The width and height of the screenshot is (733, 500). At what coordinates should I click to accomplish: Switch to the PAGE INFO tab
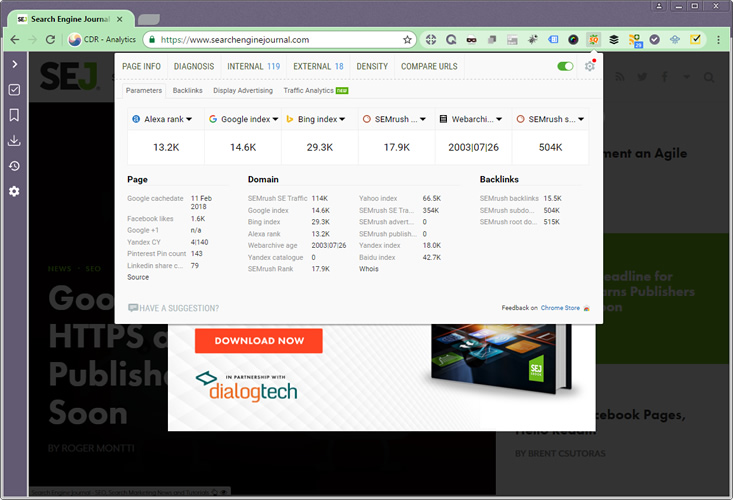(x=141, y=66)
